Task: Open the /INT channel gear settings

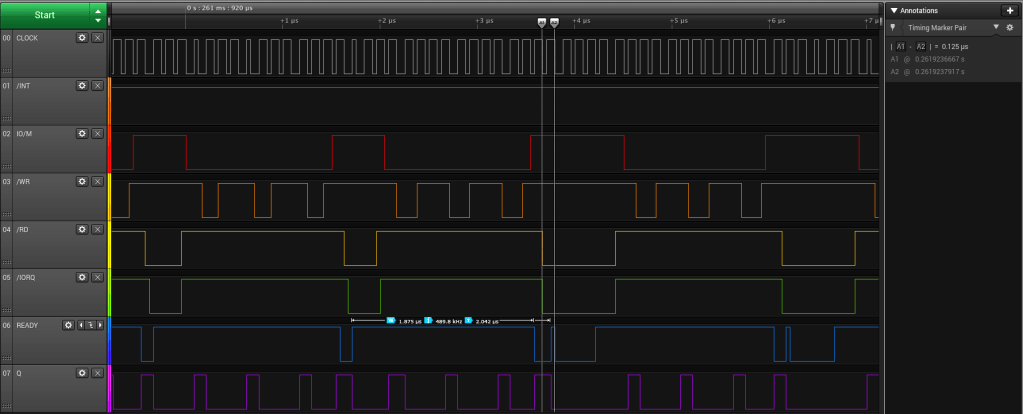Action: pyautogui.click(x=83, y=86)
